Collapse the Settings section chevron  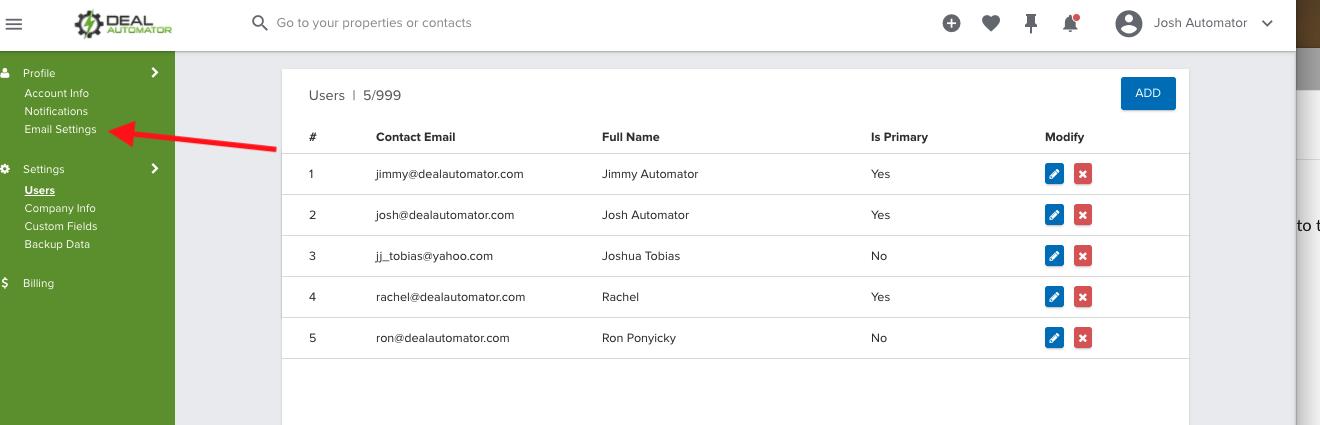click(x=155, y=169)
